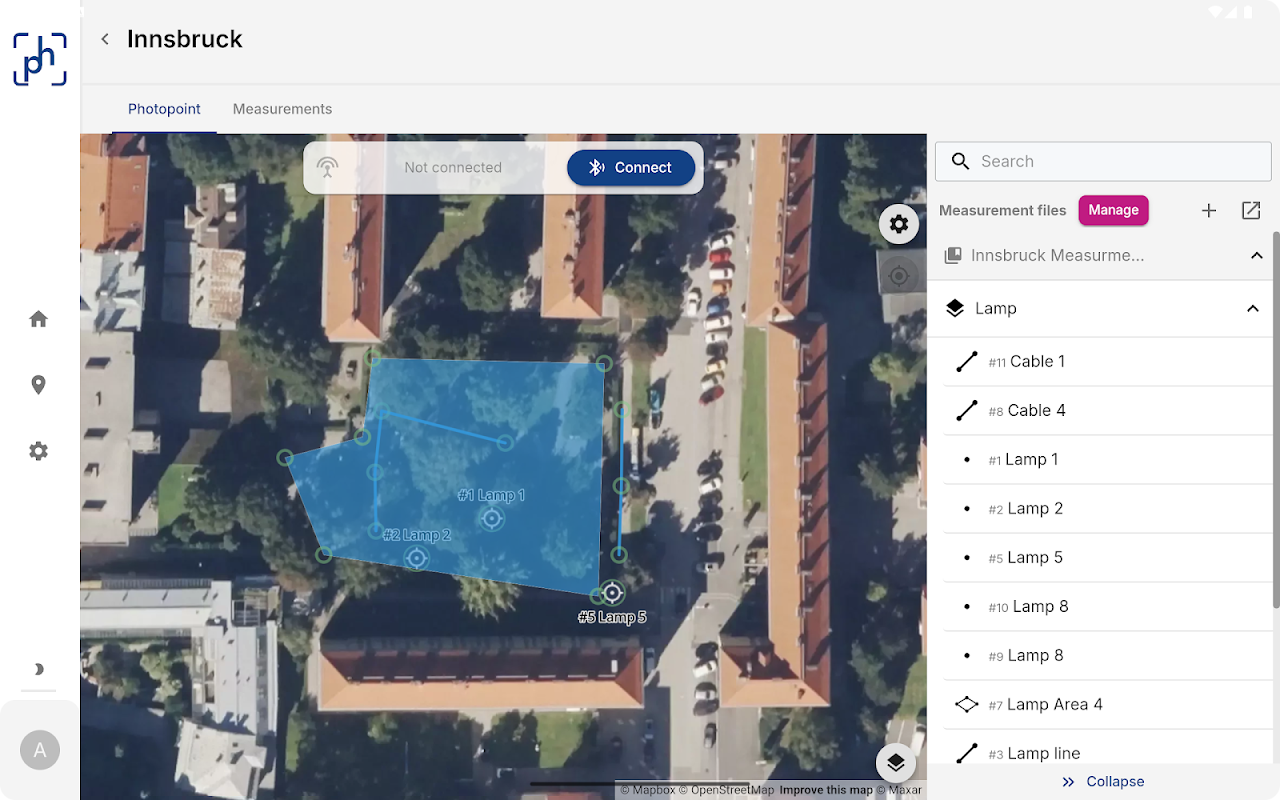This screenshot has height=800, width=1280.
Task: Click the #1 Lamp 1 map marker
Action: click(491, 518)
